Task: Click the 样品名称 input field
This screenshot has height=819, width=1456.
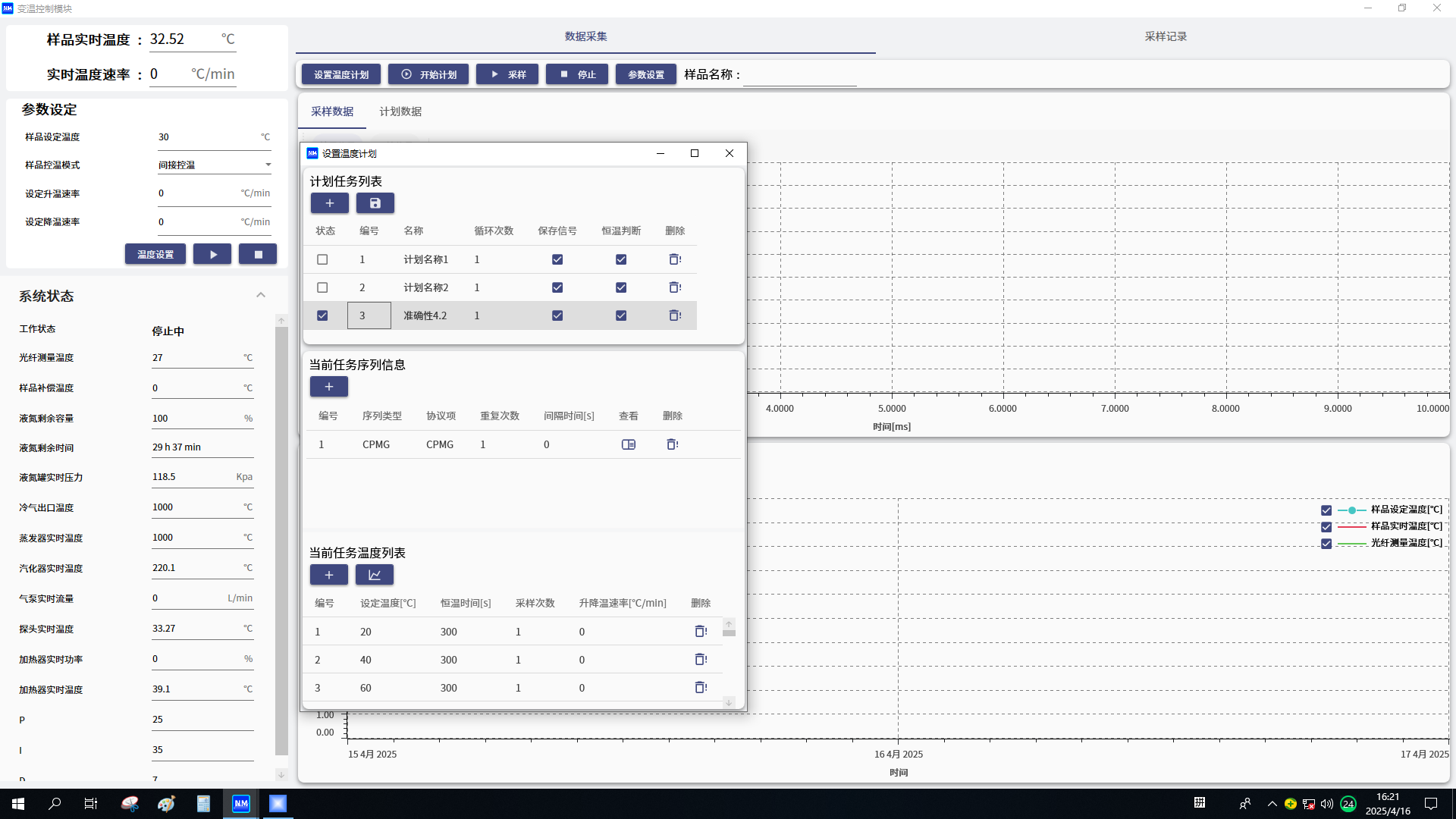Action: coord(799,75)
